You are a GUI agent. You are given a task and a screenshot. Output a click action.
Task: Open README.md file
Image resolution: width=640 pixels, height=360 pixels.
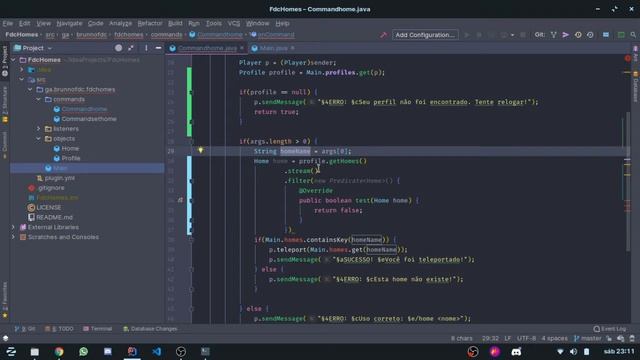(x=54, y=217)
